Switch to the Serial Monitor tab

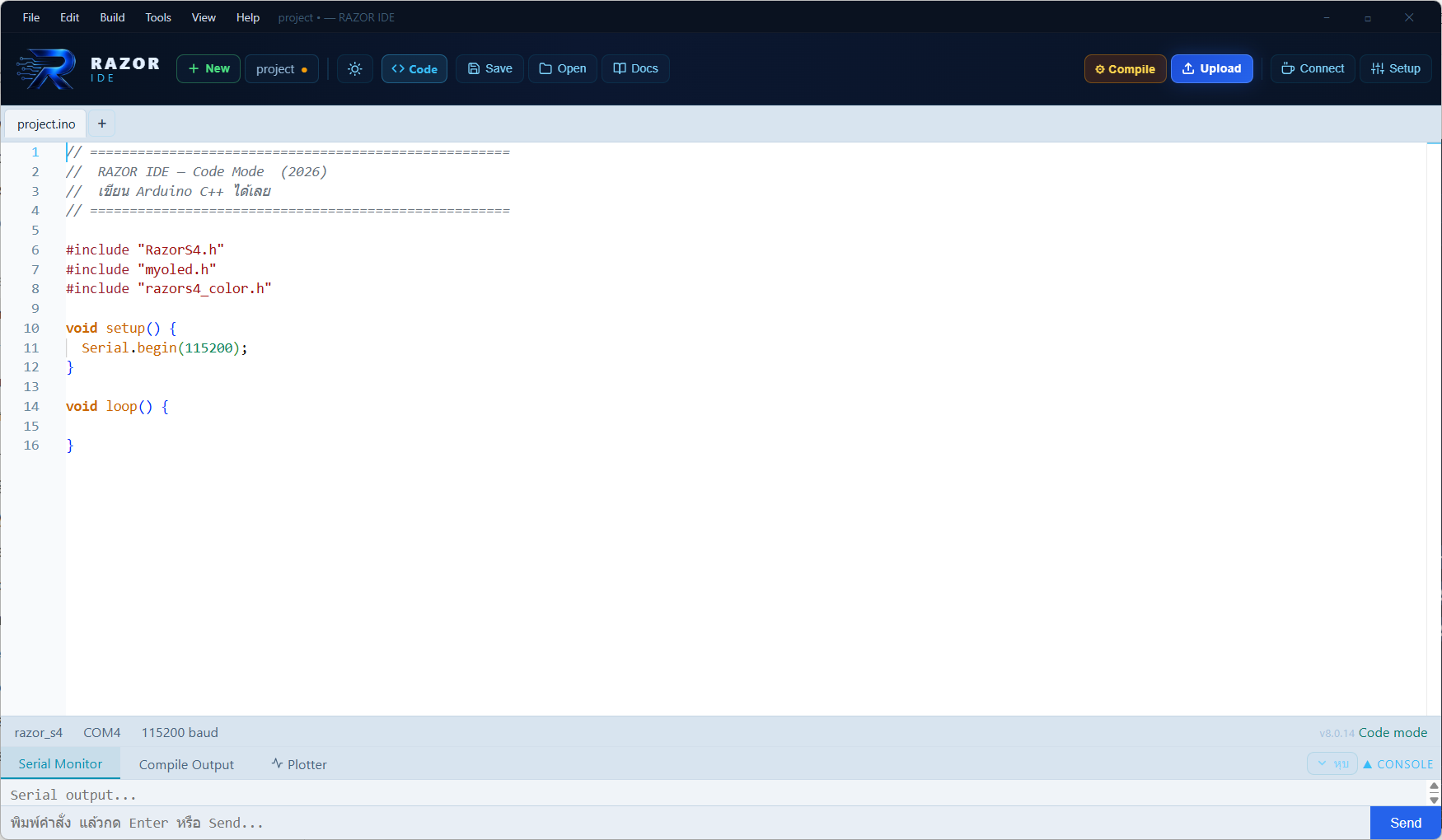point(60,764)
